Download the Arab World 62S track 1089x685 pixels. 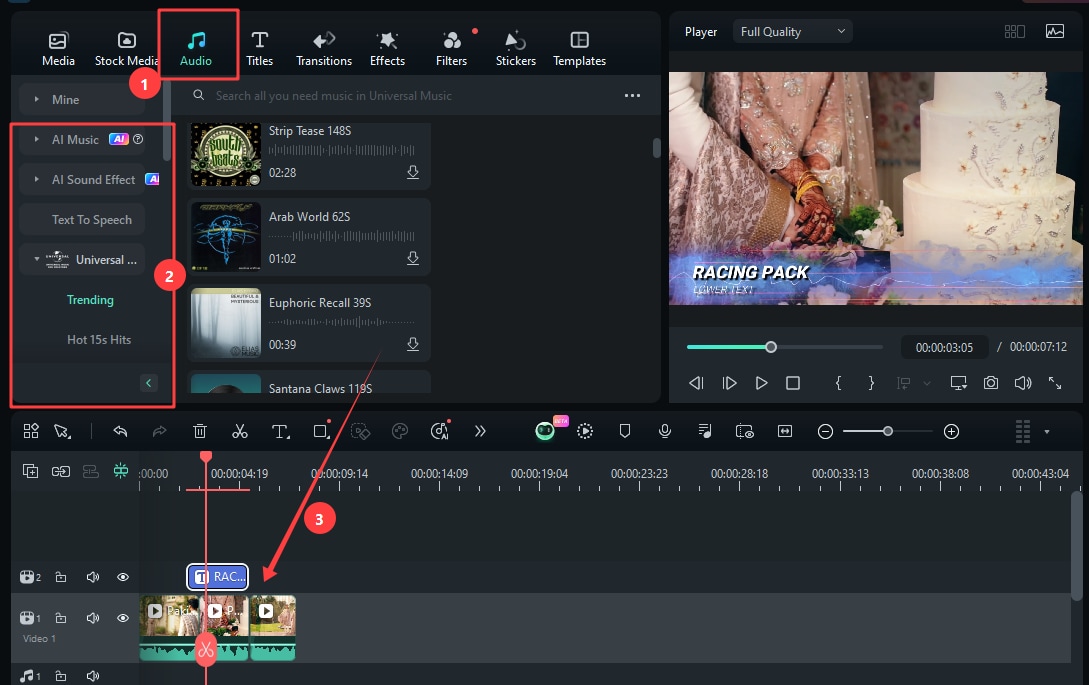[413, 258]
